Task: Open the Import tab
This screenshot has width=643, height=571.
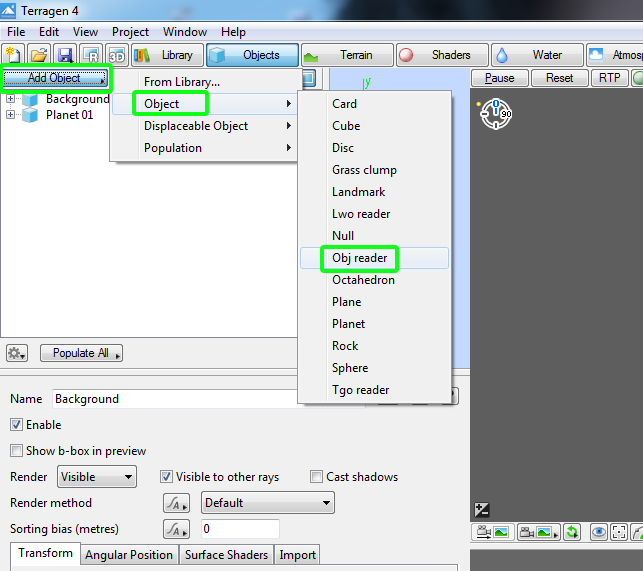Action: (297, 555)
